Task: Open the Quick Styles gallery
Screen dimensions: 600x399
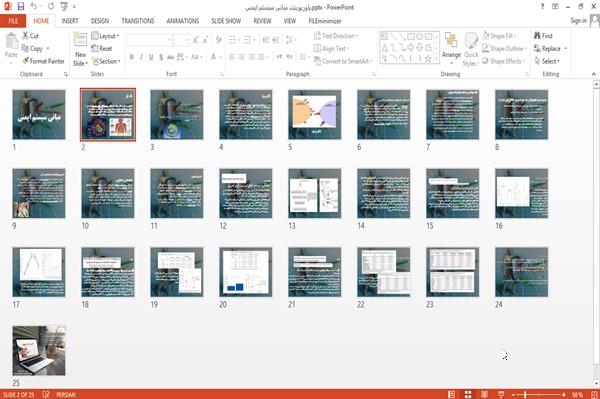Action: pos(471,49)
